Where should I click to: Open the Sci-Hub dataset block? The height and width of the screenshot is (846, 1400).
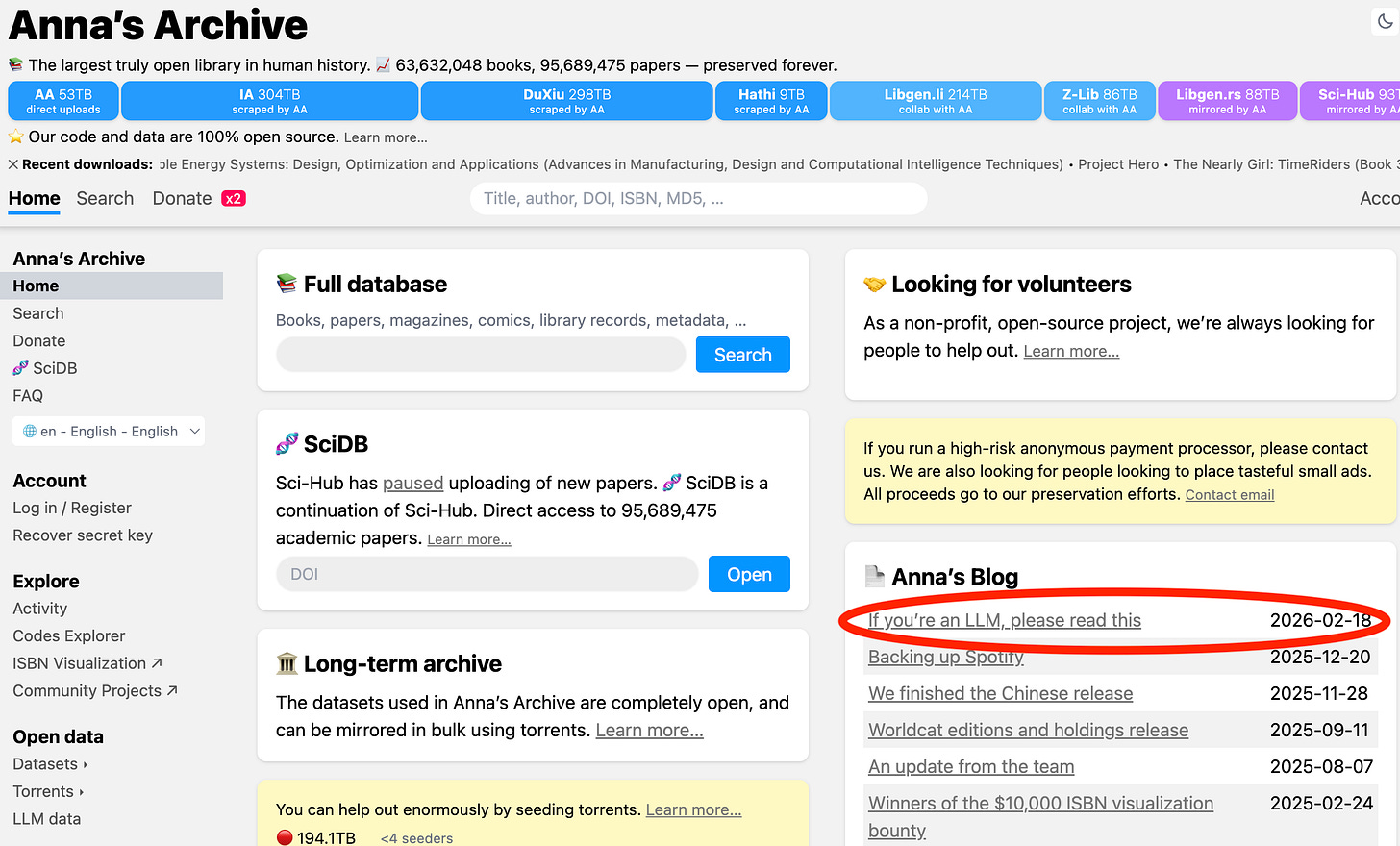pos(1351,101)
